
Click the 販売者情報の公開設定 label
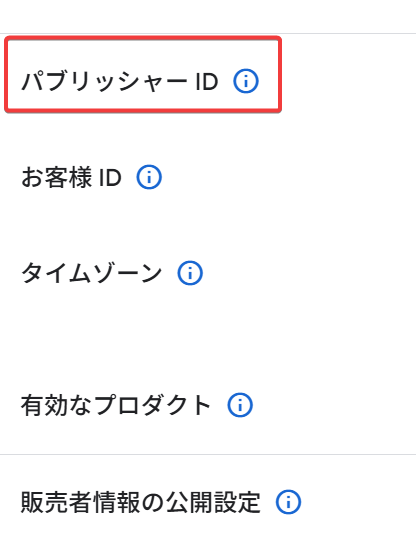point(141,502)
